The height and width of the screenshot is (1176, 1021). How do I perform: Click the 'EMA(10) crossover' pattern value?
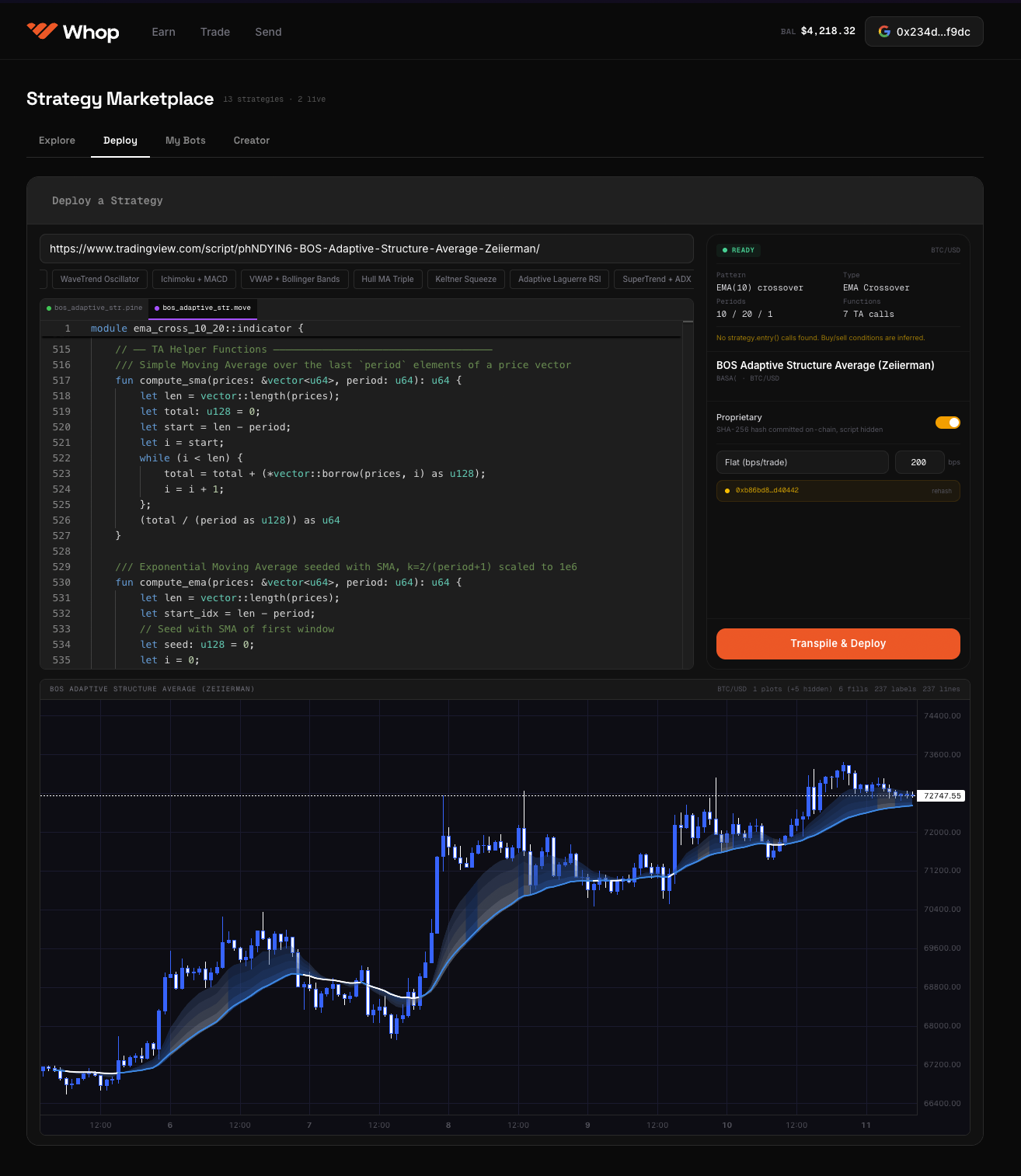point(760,288)
